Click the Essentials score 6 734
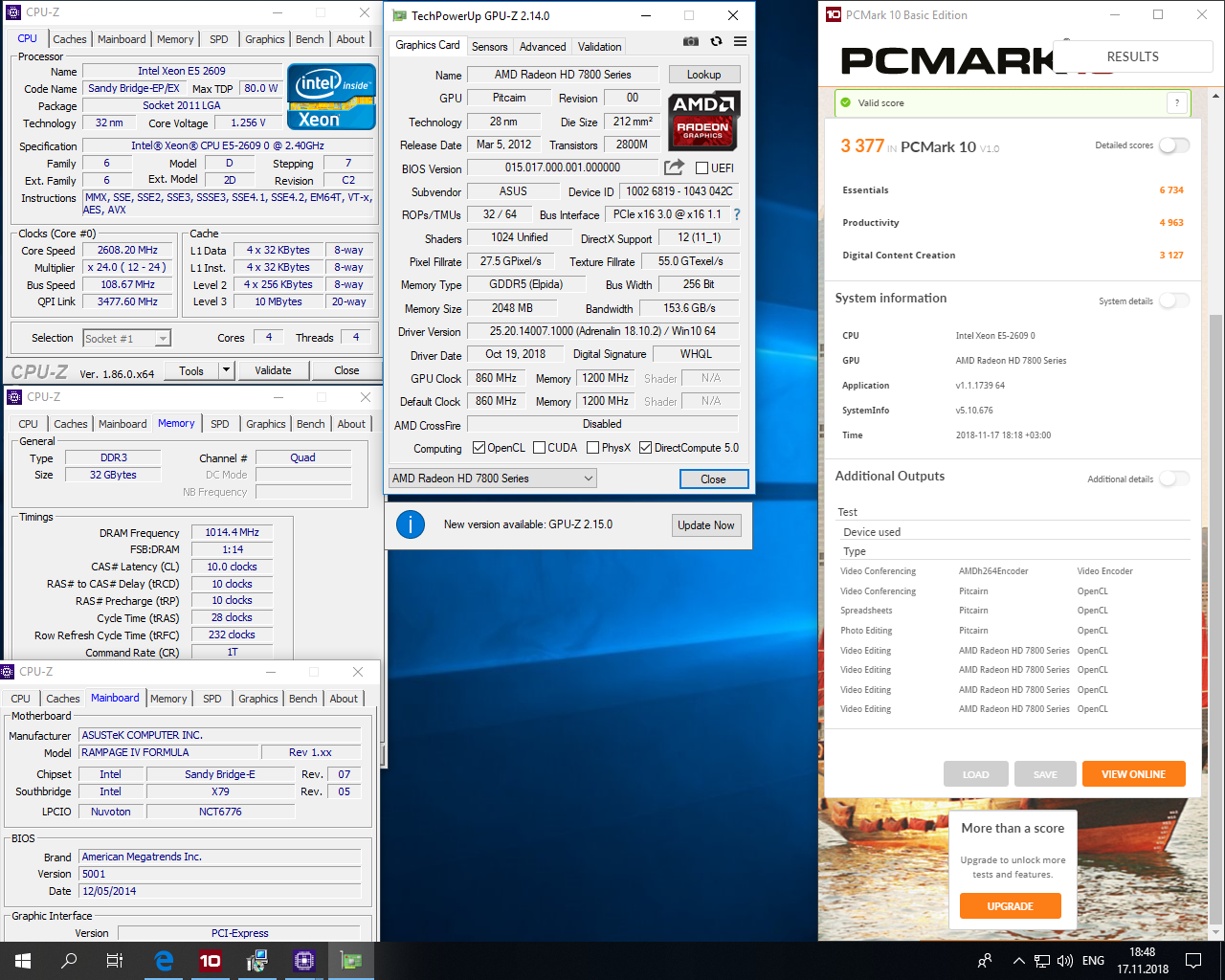Image resolution: width=1225 pixels, height=980 pixels. click(1171, 190)
